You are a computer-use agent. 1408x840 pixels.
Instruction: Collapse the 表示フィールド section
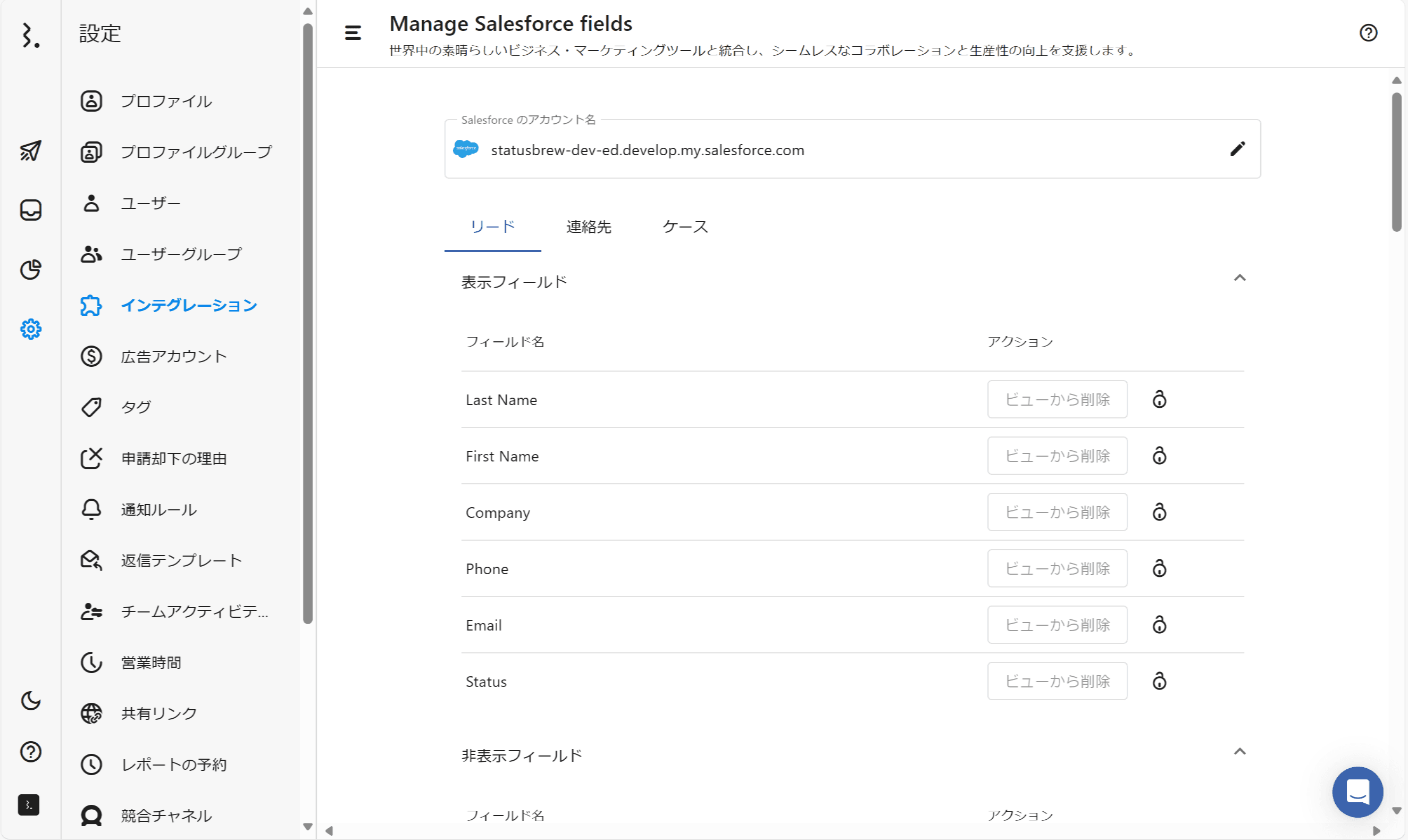tap(1239, 278)
